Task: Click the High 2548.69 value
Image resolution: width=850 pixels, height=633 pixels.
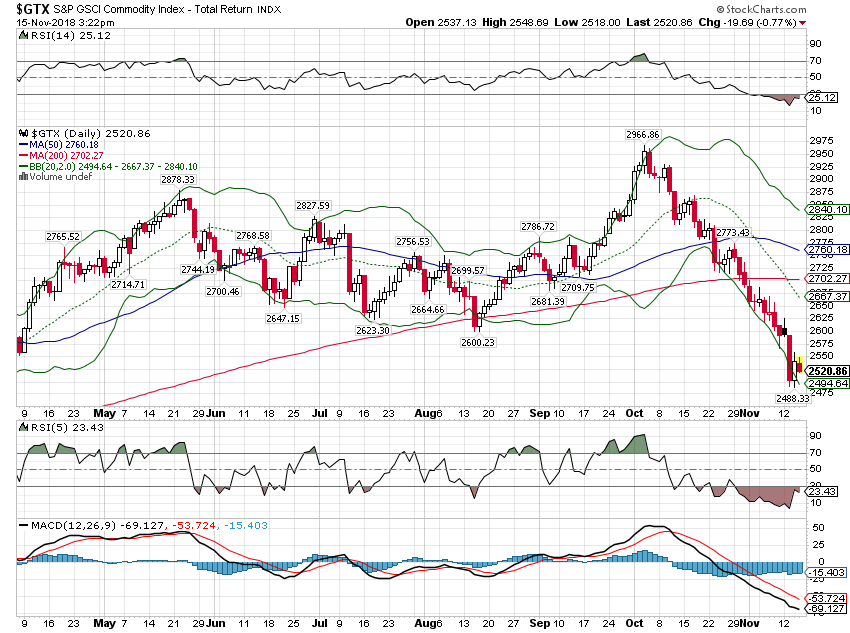Action: tap(515, 22)
